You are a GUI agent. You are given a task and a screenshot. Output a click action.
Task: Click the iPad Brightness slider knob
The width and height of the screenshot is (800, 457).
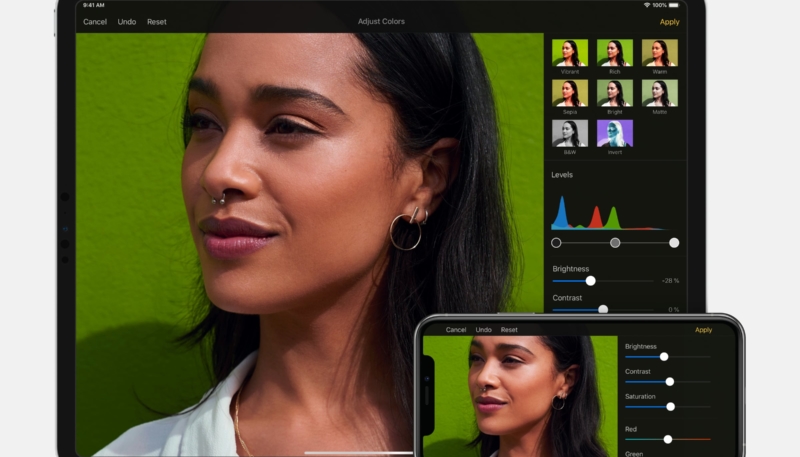(590, 281)
